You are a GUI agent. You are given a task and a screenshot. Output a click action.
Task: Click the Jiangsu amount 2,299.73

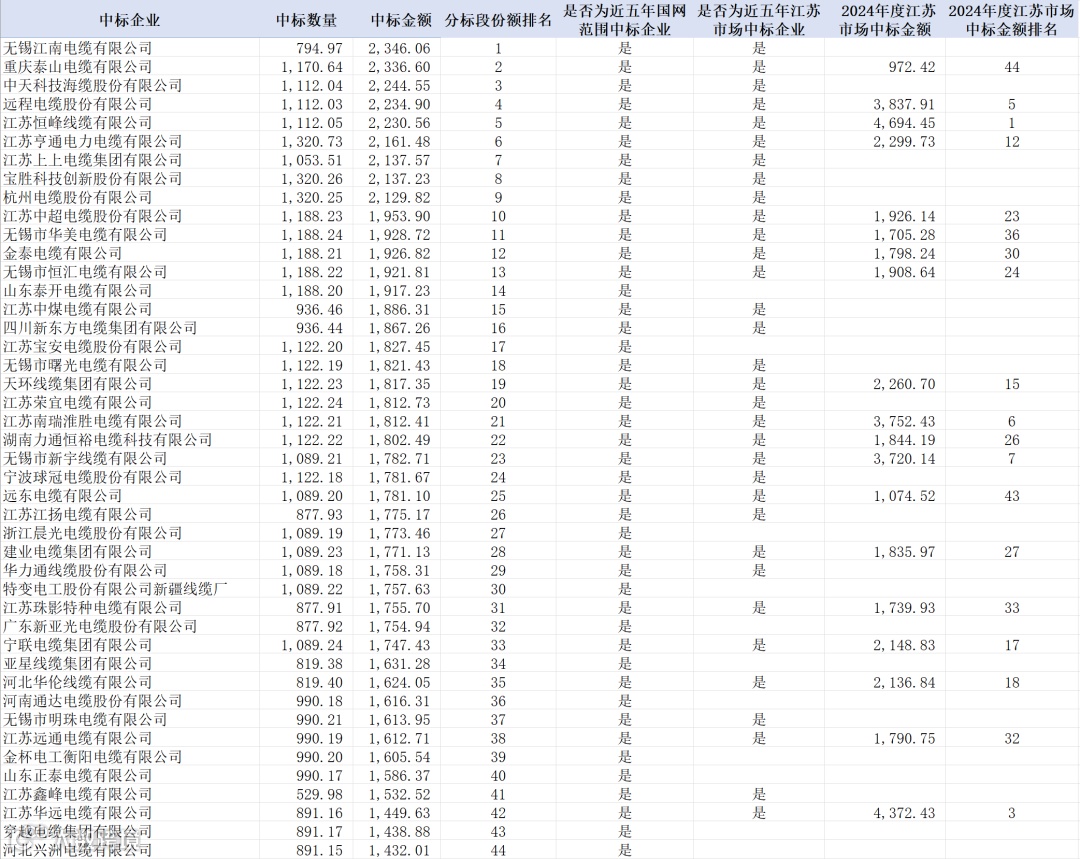(904, 141)
